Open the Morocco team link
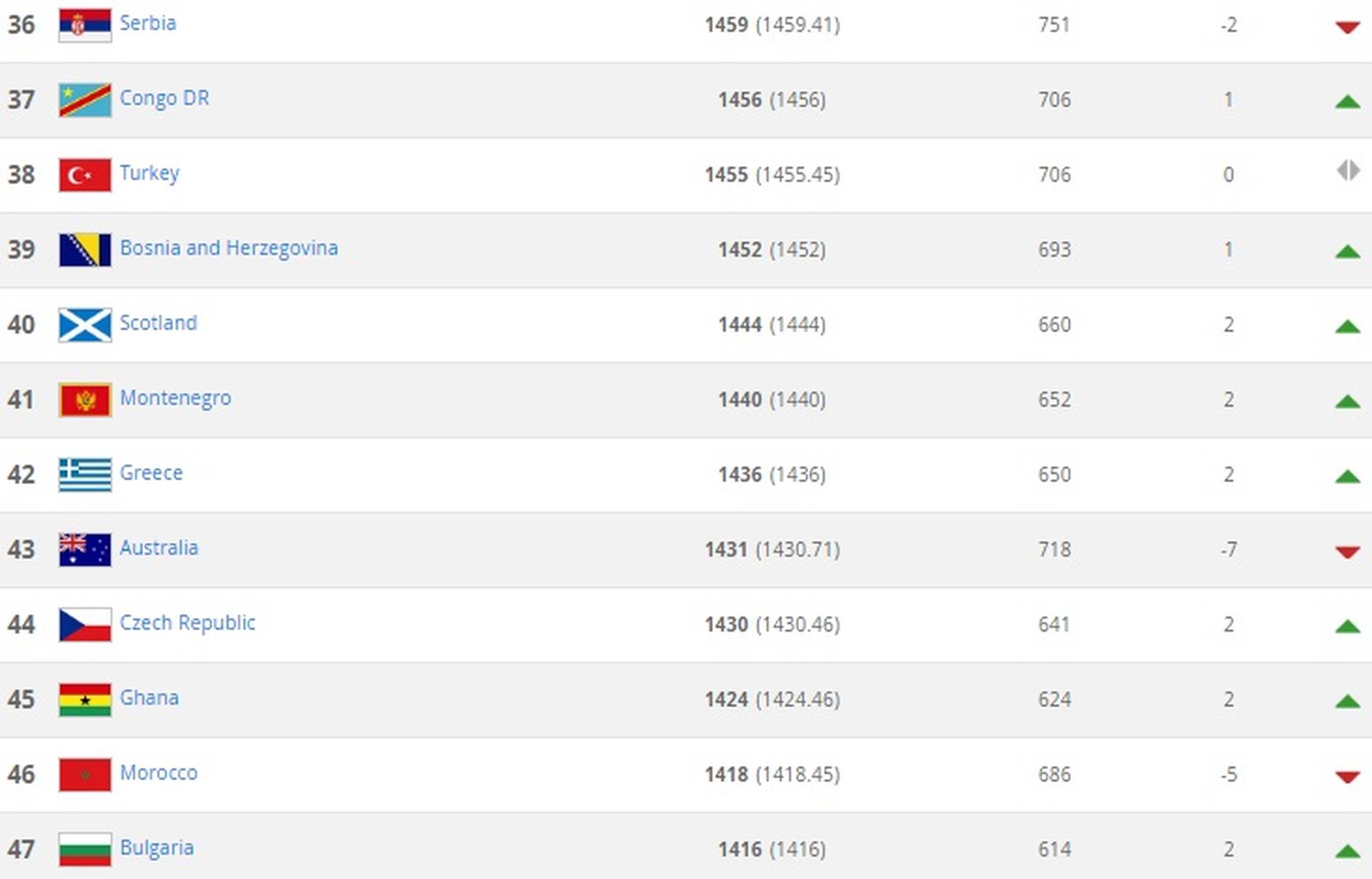 tap(159, 773)
